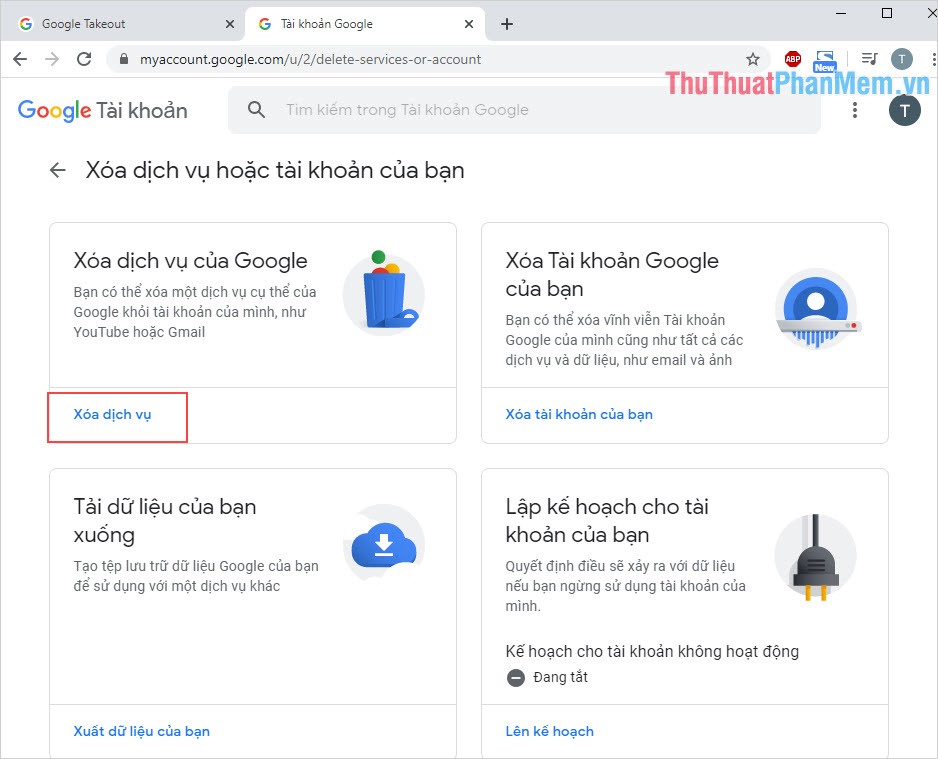Screen dimensions: 938x759
Task: Open the AdBlock Plus extension icon
Action: coord(793,59)
